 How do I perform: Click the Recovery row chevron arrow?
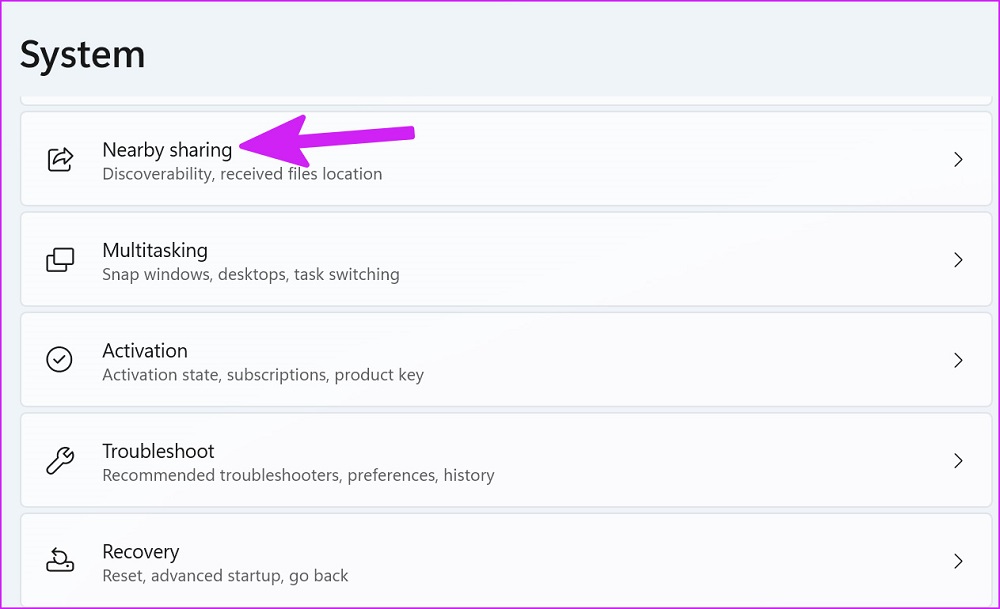click(x=958, y=561)
